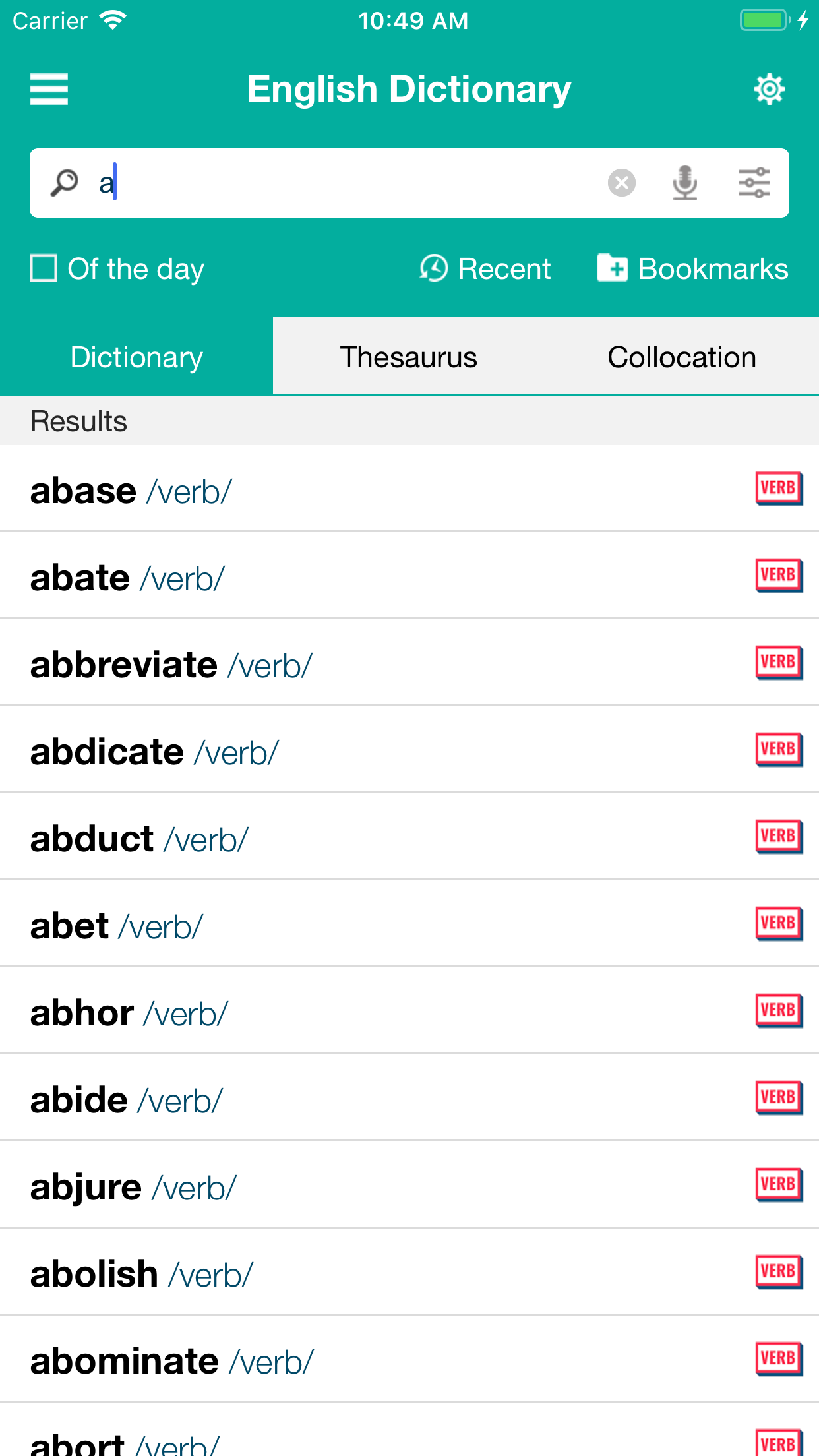Open the abduct word entry
This screenshot has width=819, height=1456.
139,839
